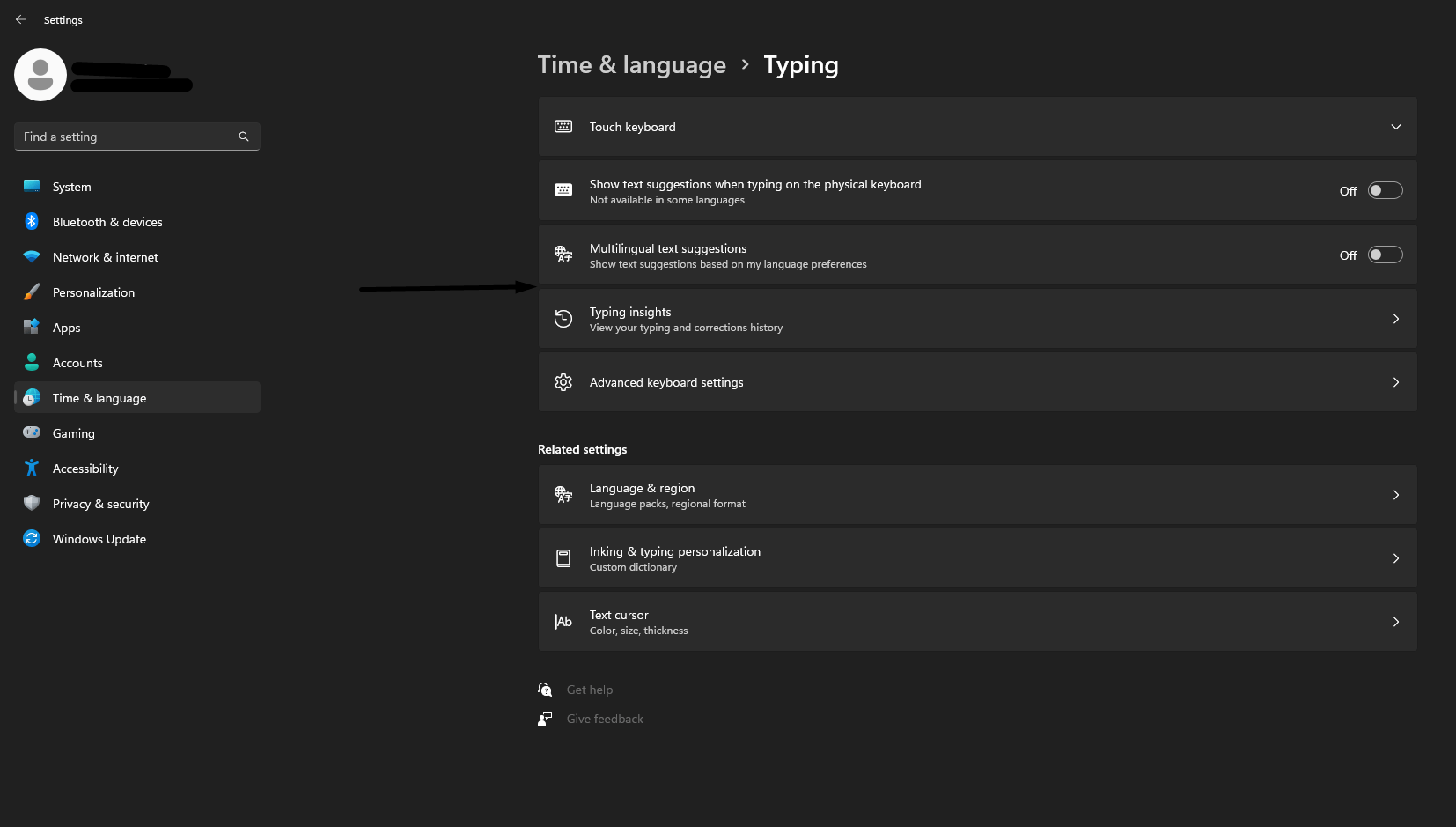Select Gaming in the sidebar
Screen dimensions: 1456x827
73,433
